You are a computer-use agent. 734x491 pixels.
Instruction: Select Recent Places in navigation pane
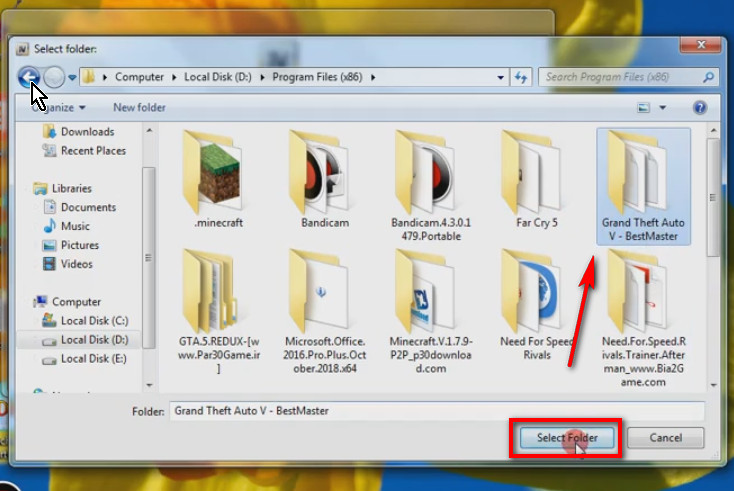click(x=84, y=151)
